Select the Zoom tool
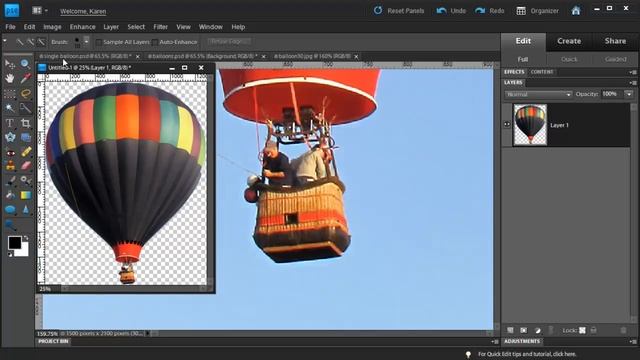 pos(25,64)
